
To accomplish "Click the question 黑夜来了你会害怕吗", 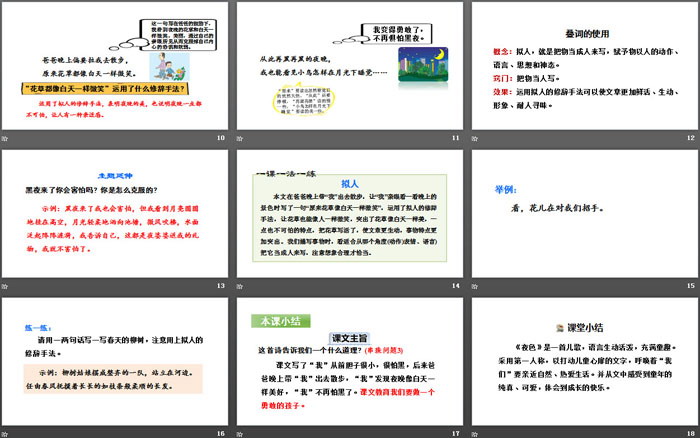I will tap(92, 190).
